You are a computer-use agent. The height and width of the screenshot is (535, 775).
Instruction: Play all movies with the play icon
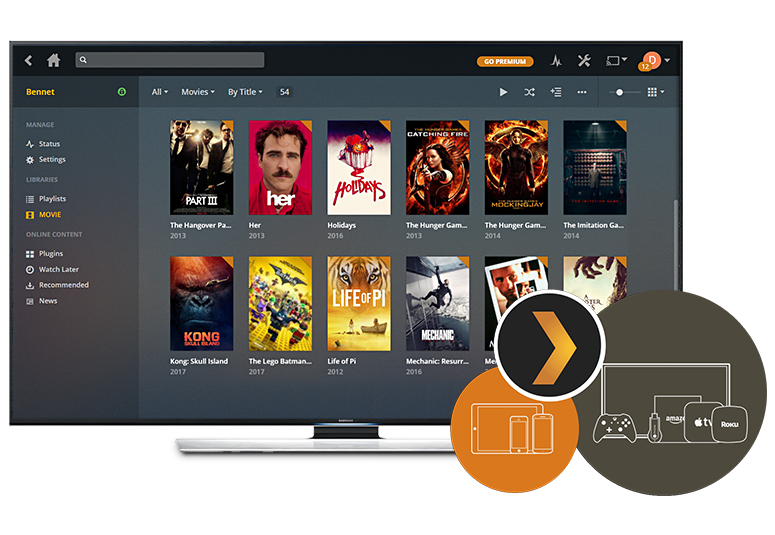coord(504,92)
